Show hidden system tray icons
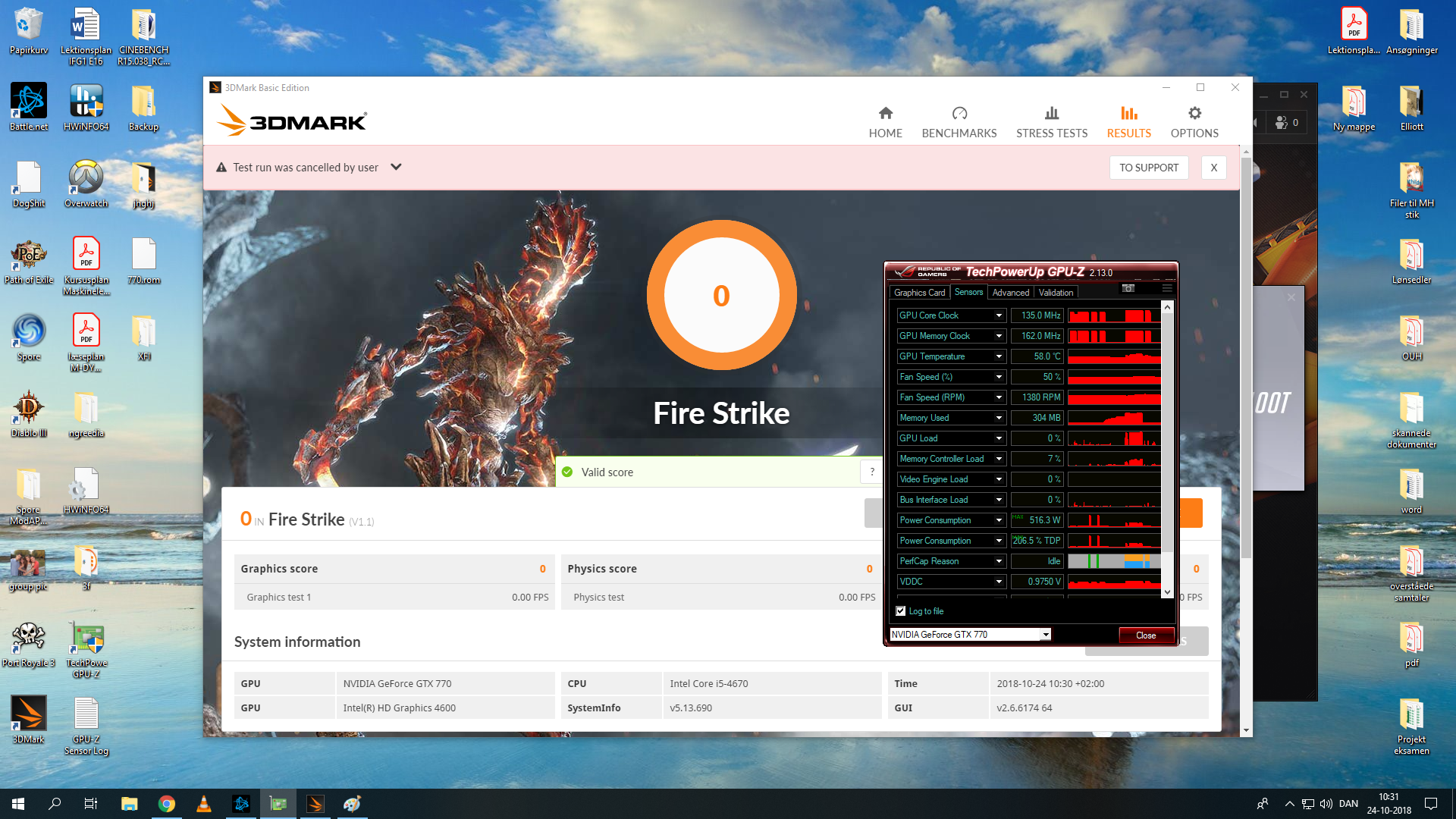Viewport: 1456px width, 819px height. click(1289, 804)
